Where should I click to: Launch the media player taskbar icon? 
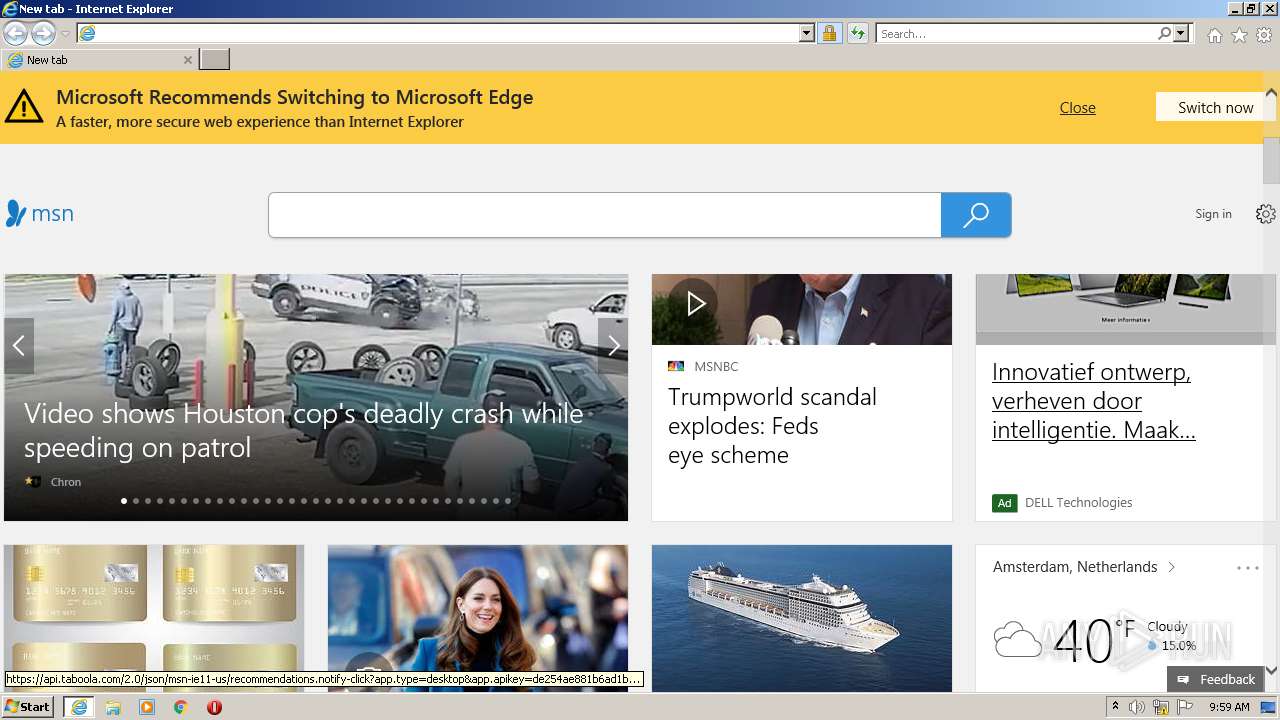click(147, 707)
